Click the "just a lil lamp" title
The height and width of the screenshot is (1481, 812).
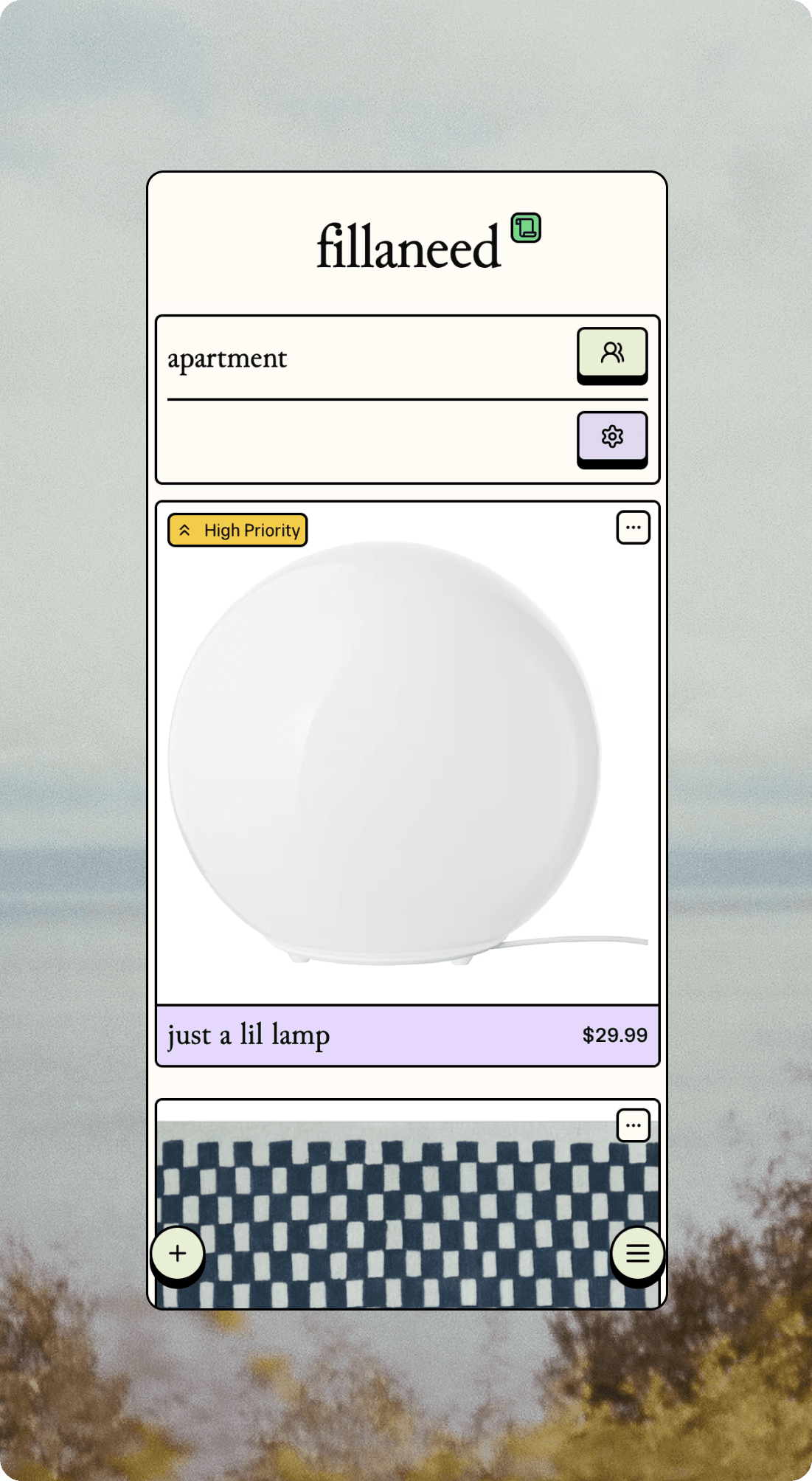coord(249,1035)
